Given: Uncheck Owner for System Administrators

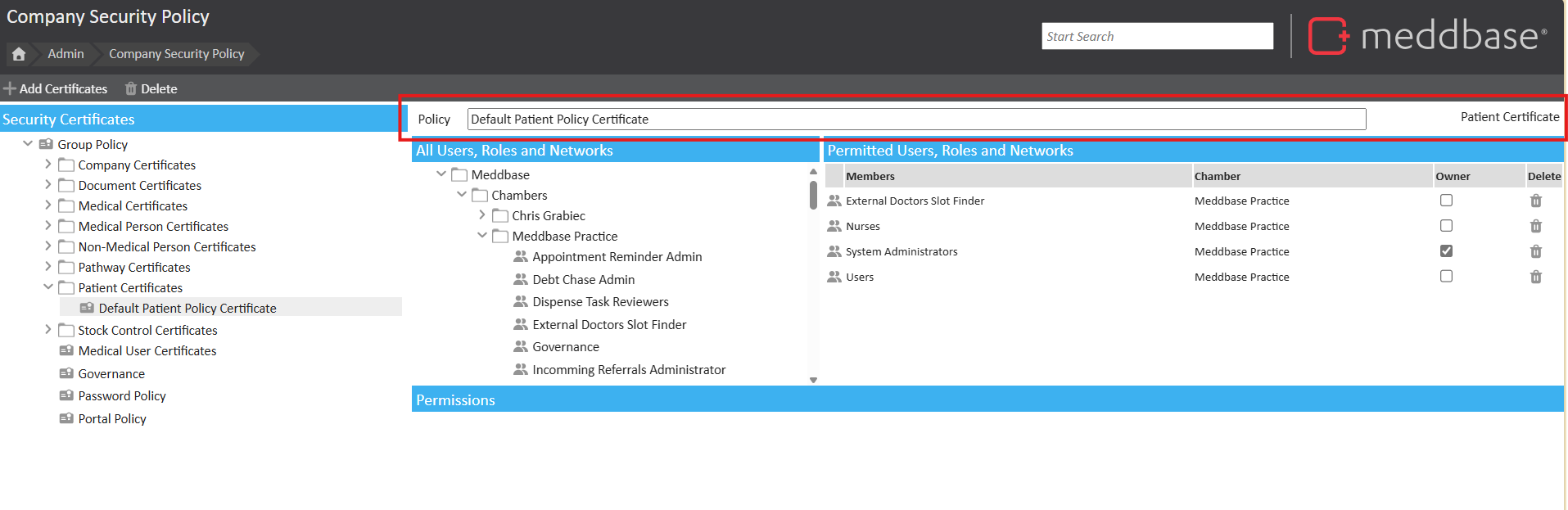Looking at the screenshot, I should [1446, 251].
